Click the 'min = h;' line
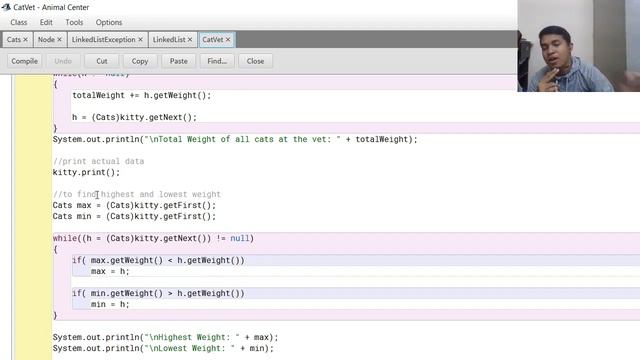This screenshot has width=640, height=360. (x=110, y=304)
